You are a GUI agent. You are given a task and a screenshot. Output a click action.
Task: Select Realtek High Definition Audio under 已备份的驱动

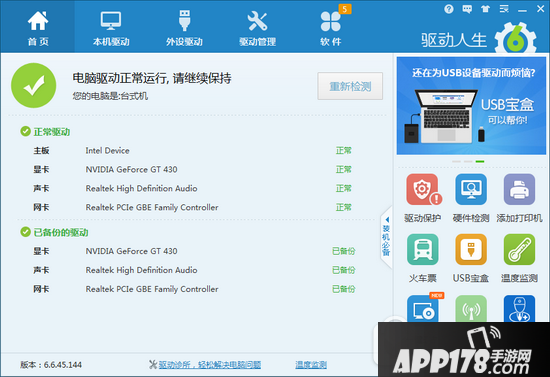coord(194,270)
